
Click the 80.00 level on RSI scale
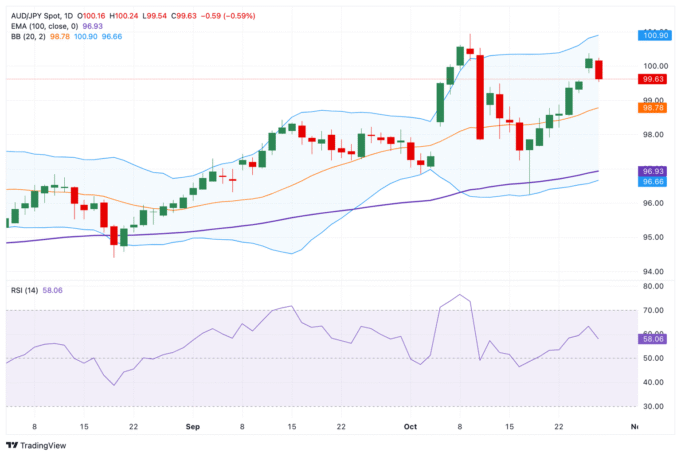tap(654, 286)
